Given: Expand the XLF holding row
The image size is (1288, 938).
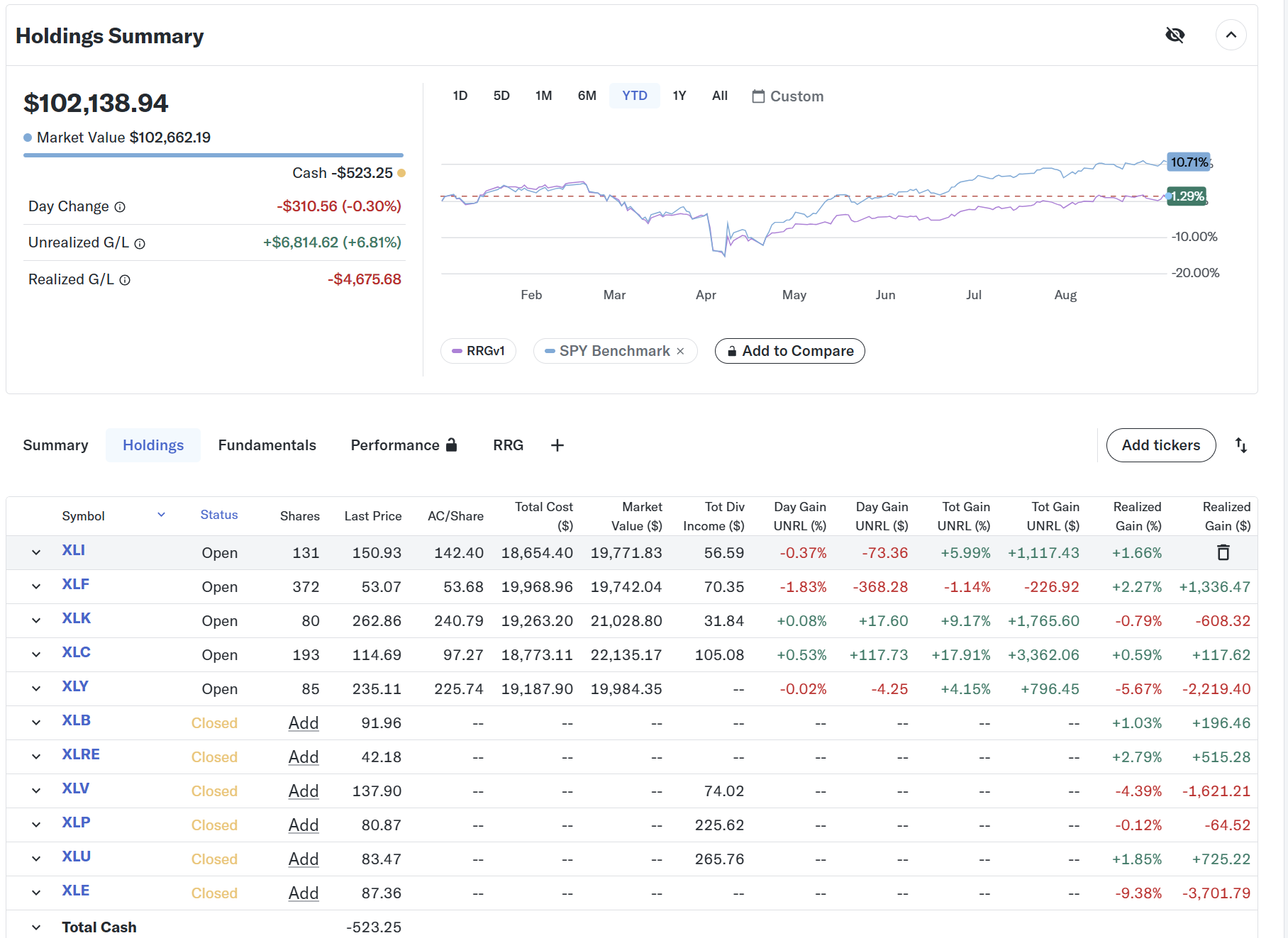Looking at the screenshot, I should coord(36,586).
